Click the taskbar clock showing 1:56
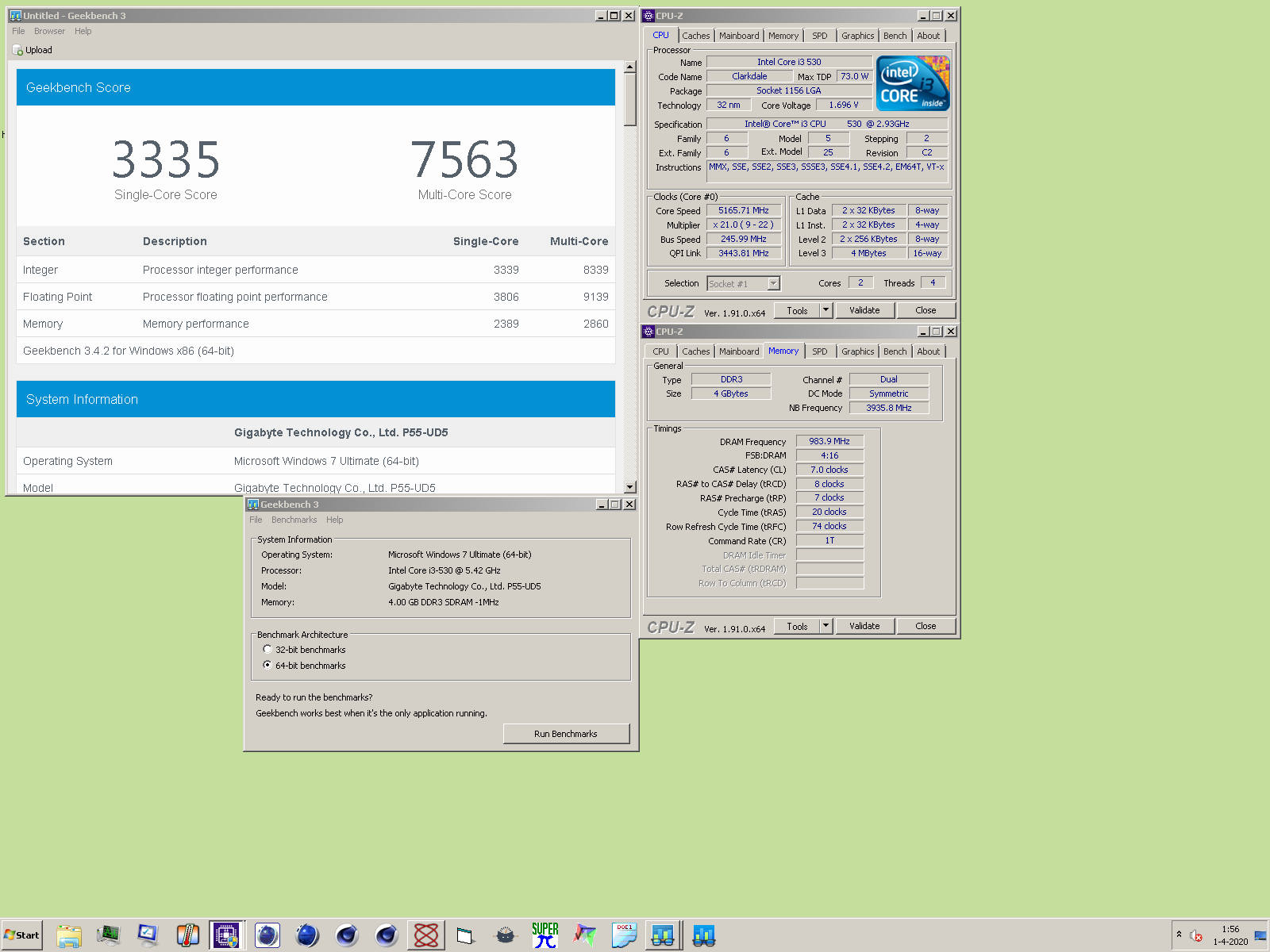The image size is (1270, 952). pyautogui.click(x=1230, y=929)
